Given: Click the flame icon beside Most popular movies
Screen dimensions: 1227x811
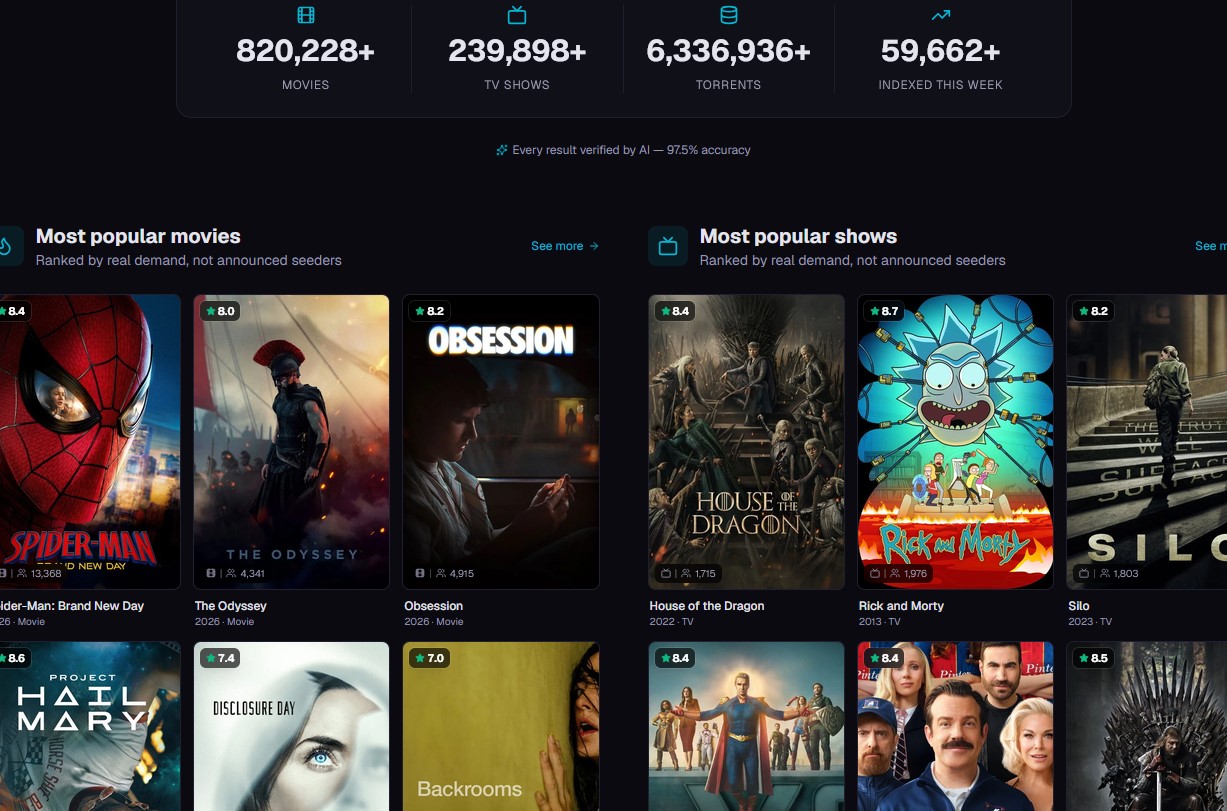Looking at the screenshot, I should pos(5,246).
